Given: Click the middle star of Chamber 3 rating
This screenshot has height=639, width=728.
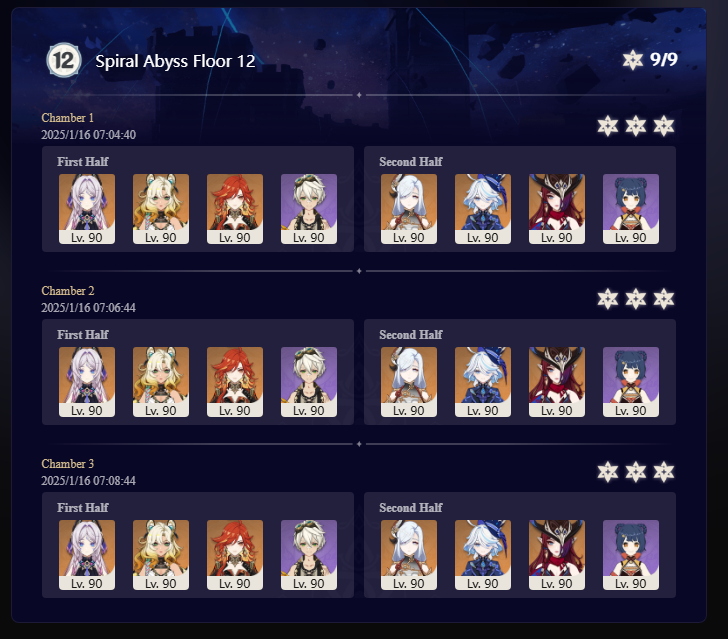Looking at the screenshot, I should point(636,472).
